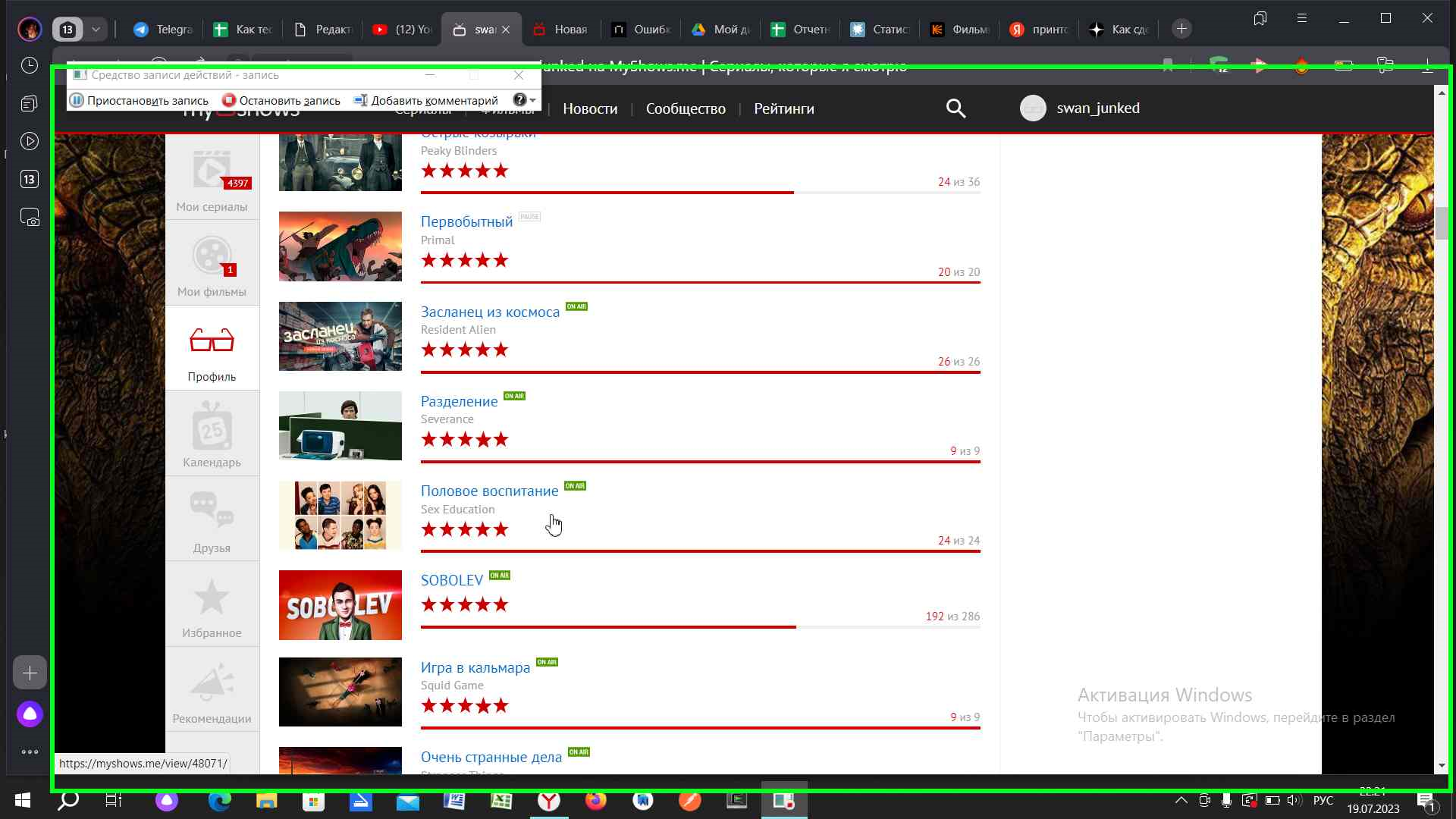Click Приостановить запись button
The height and width of the screenshot is (819, 1456).
pos(139,100)
